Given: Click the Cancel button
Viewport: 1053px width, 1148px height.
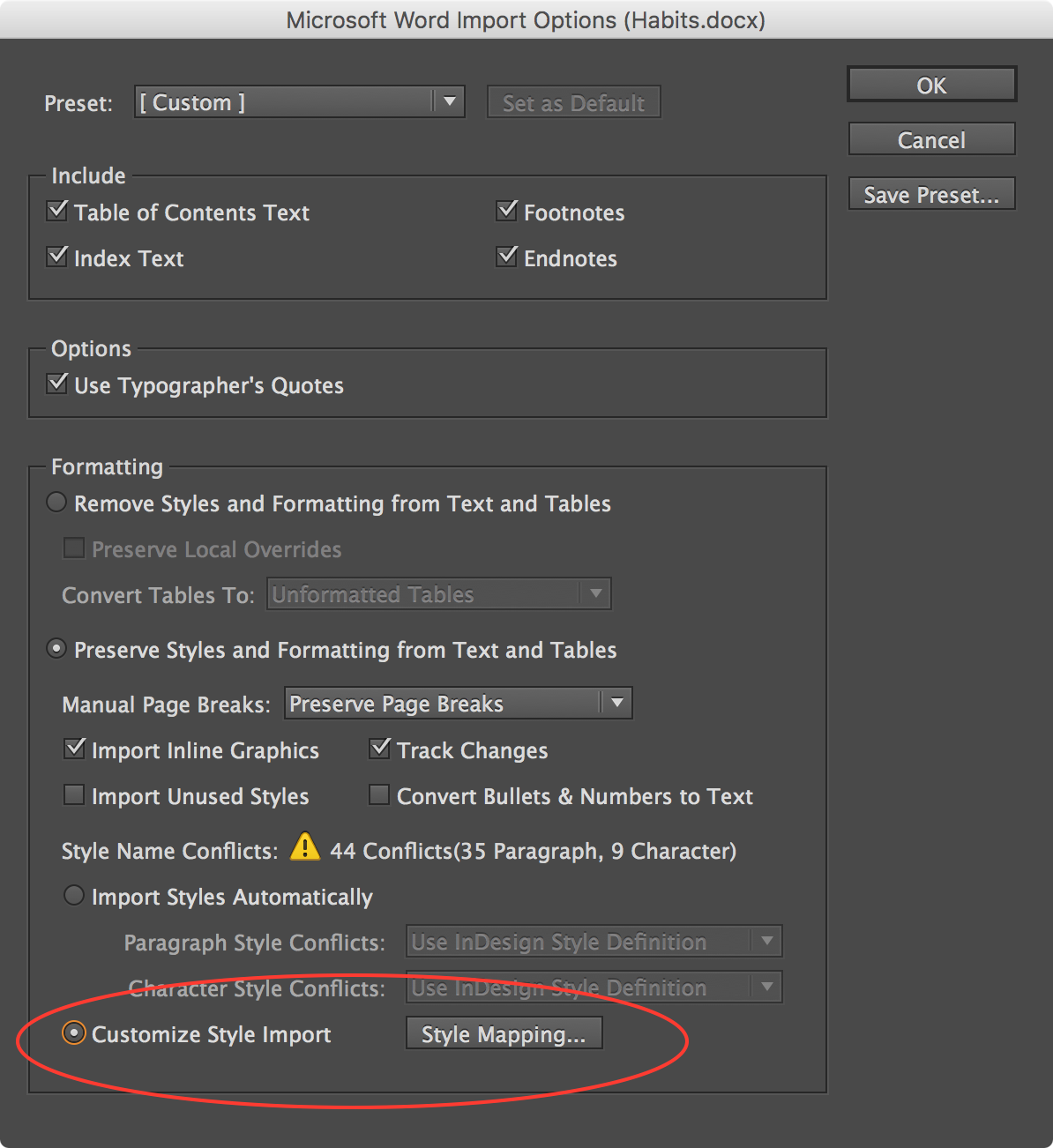Looking at the screenshot, I should (932, 139).
